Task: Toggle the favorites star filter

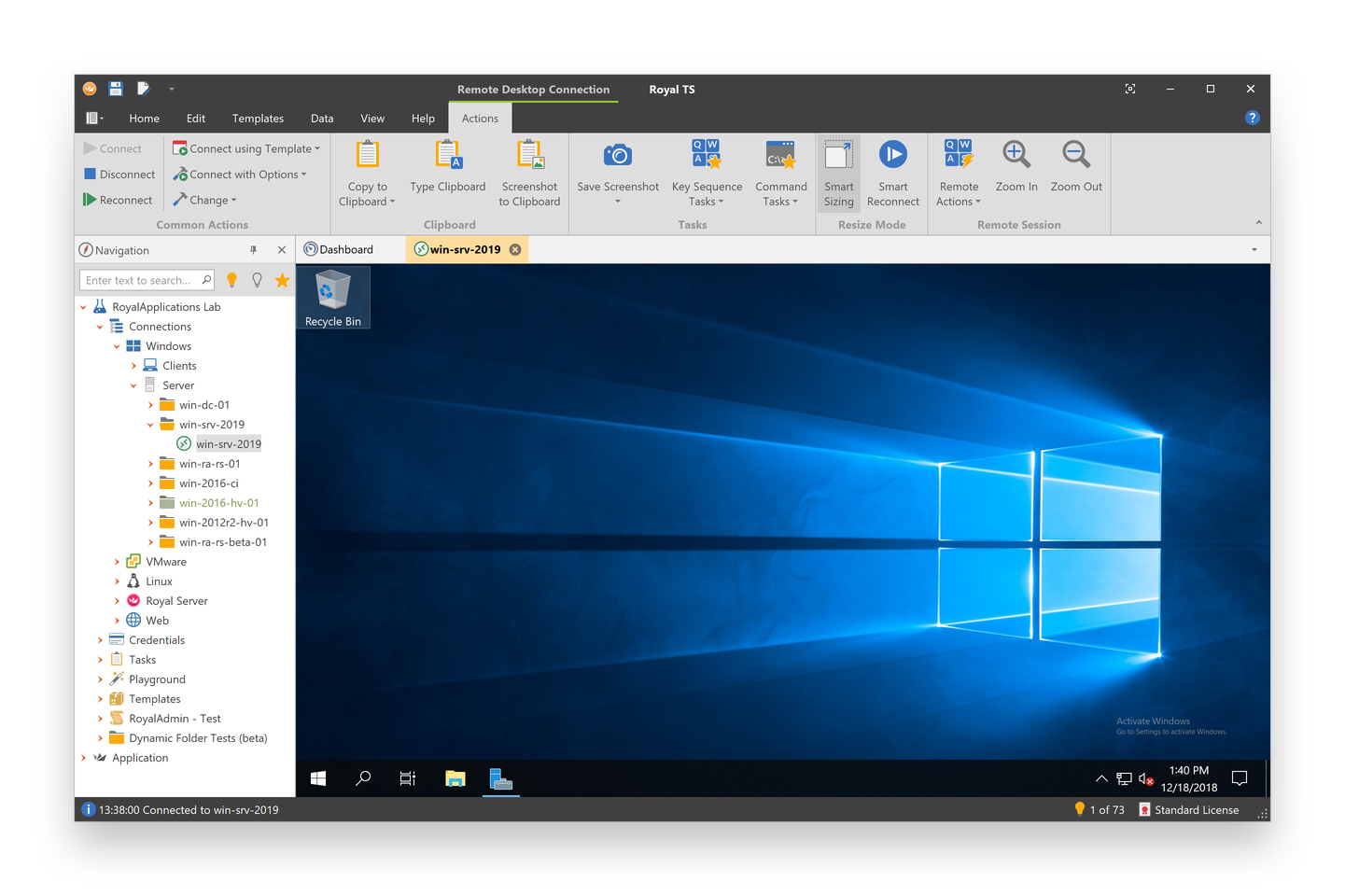Action: coord(282,280)
